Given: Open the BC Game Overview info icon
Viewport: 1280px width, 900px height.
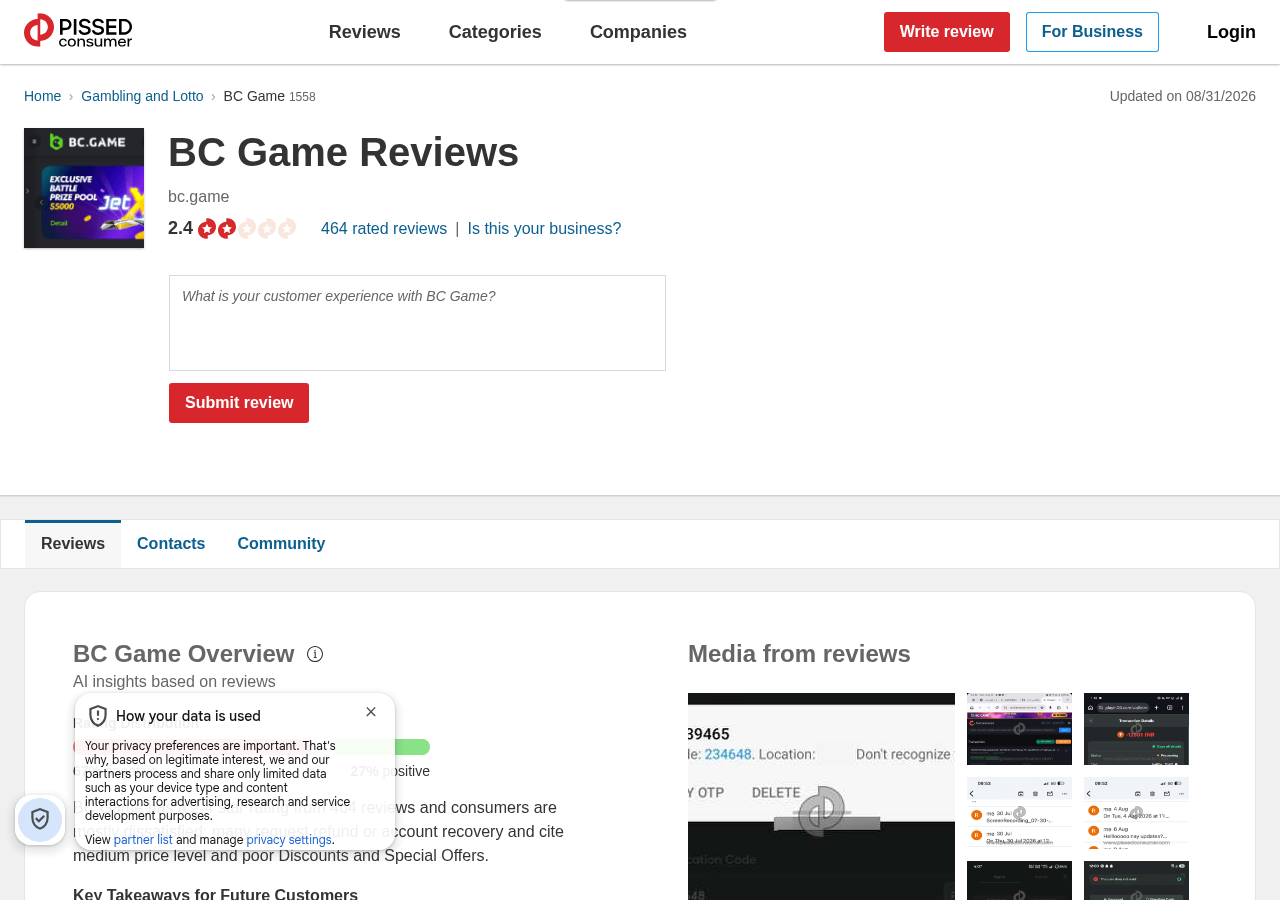Looking at the screenshot, I should tap(315, 654).
